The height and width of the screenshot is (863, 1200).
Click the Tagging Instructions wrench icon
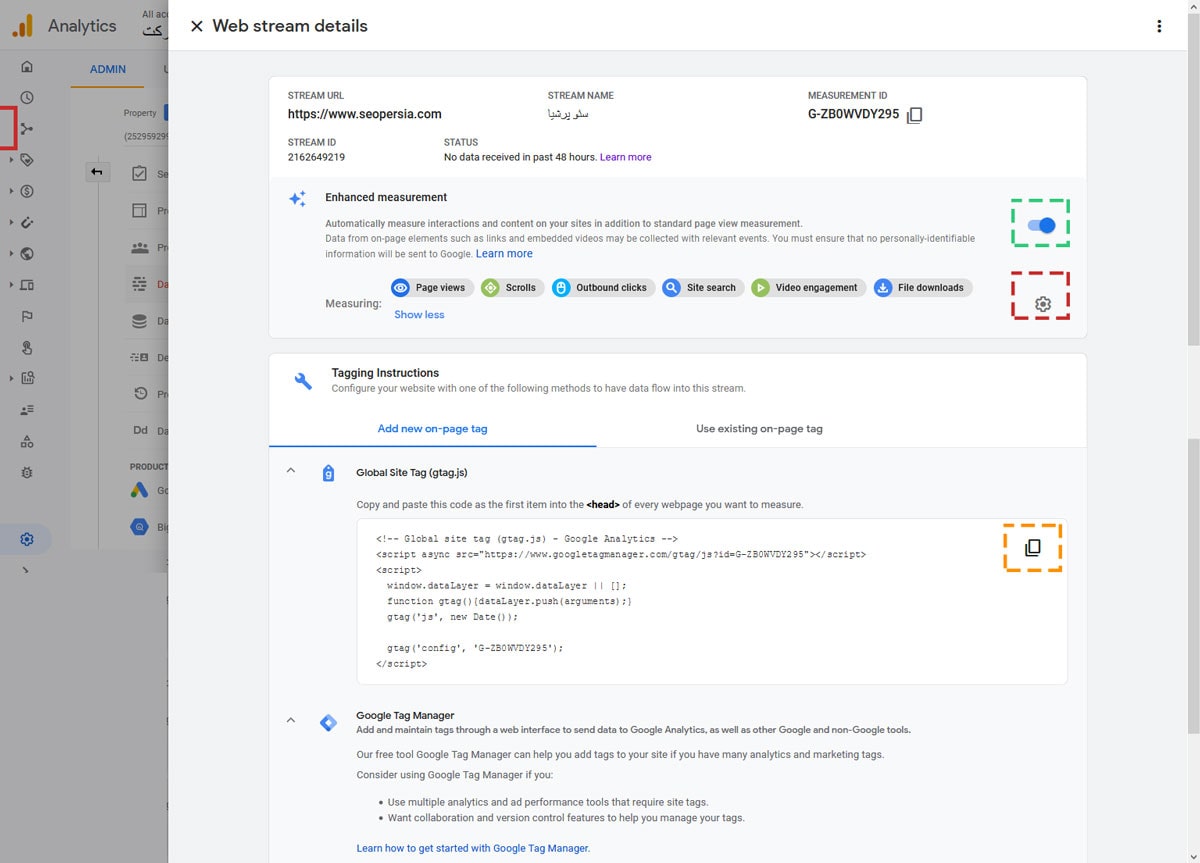(303, 381)
